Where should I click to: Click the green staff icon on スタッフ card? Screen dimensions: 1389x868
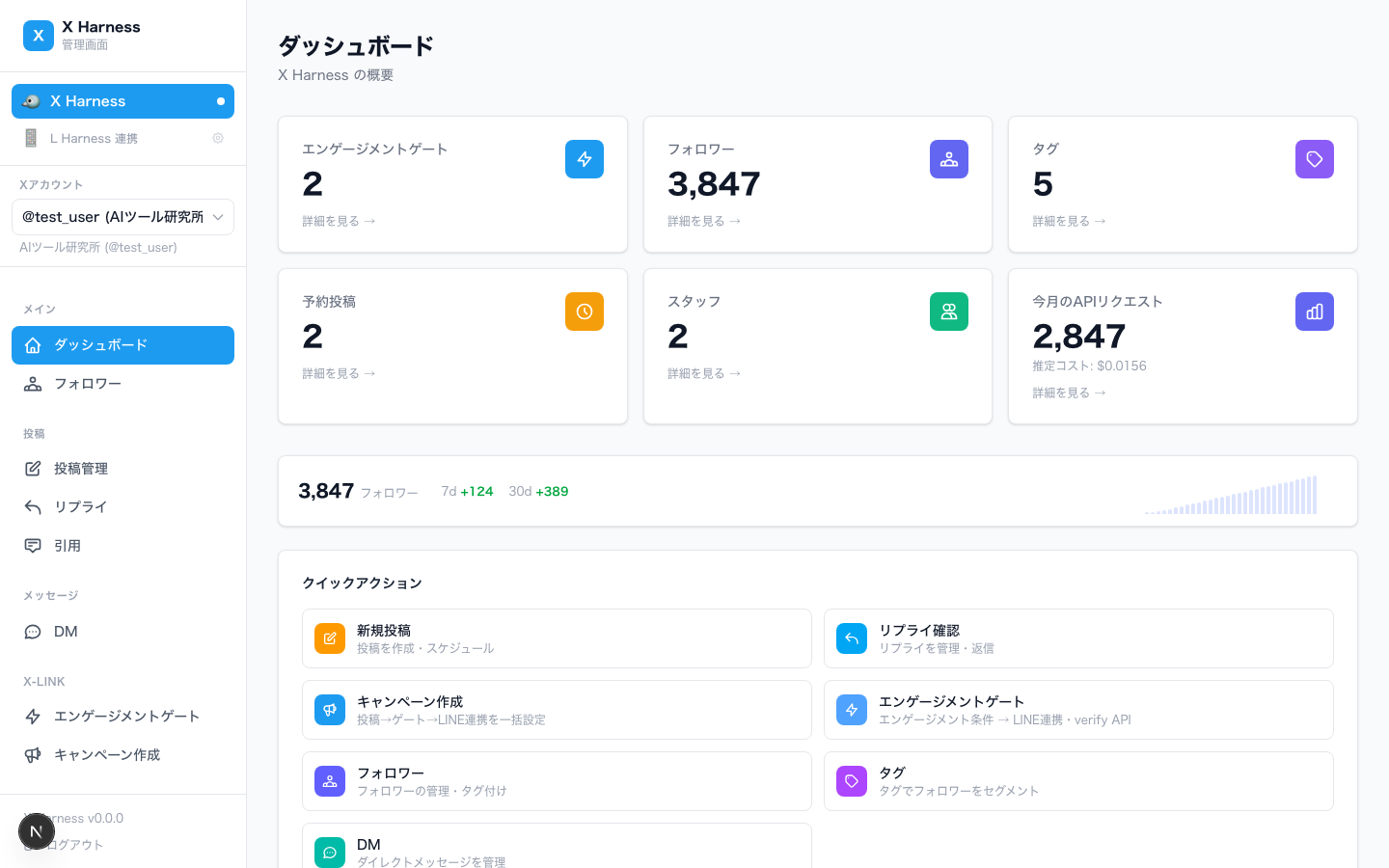pos(948,312)
